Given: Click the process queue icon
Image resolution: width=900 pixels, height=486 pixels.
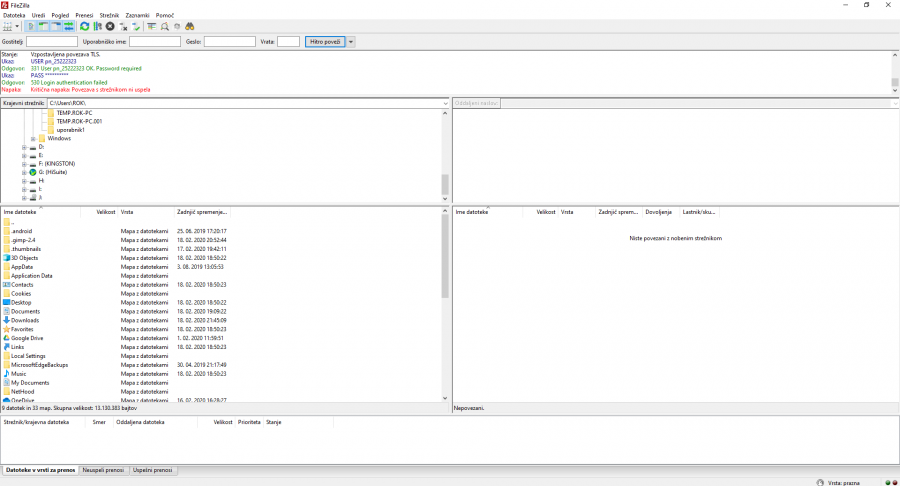Looking at the screenshot, I should [98, 26].
